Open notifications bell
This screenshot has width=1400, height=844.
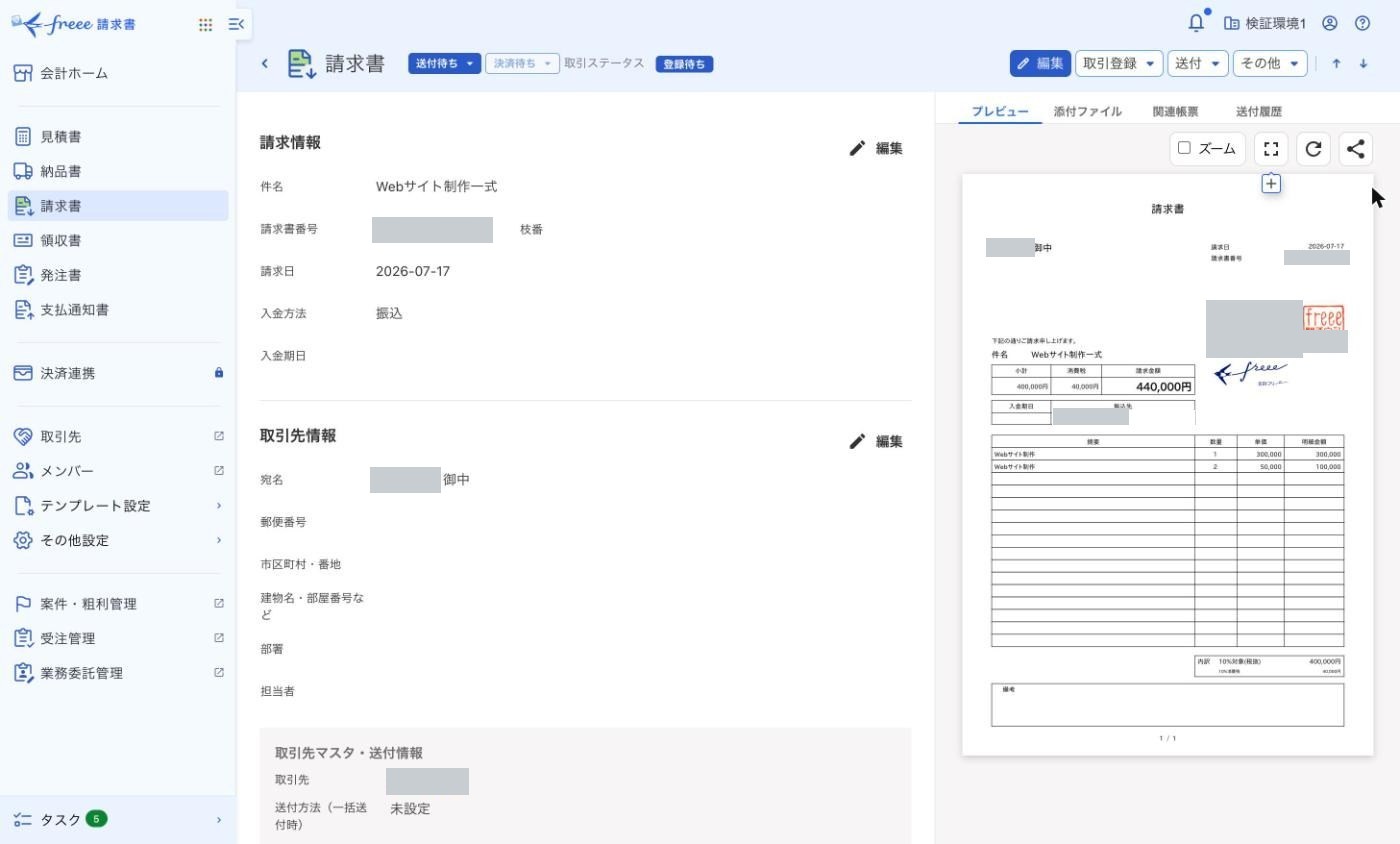1196,23
